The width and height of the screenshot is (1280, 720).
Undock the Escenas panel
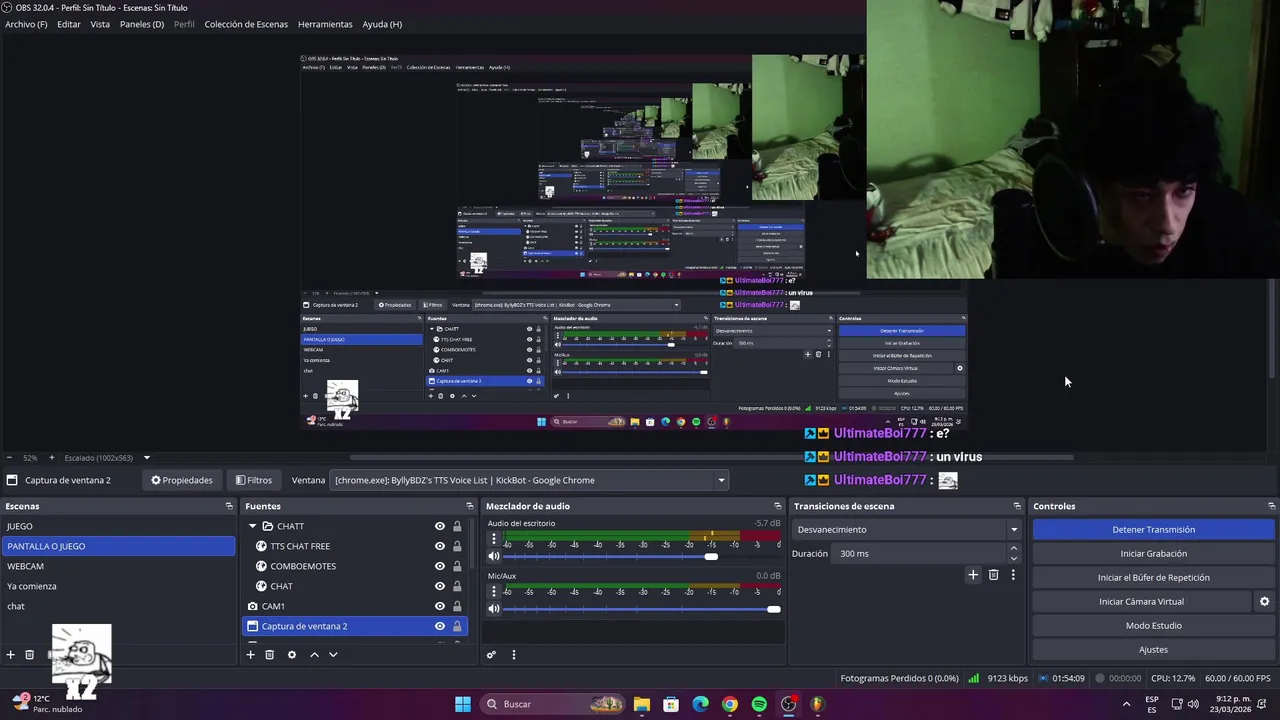(229, 506)
